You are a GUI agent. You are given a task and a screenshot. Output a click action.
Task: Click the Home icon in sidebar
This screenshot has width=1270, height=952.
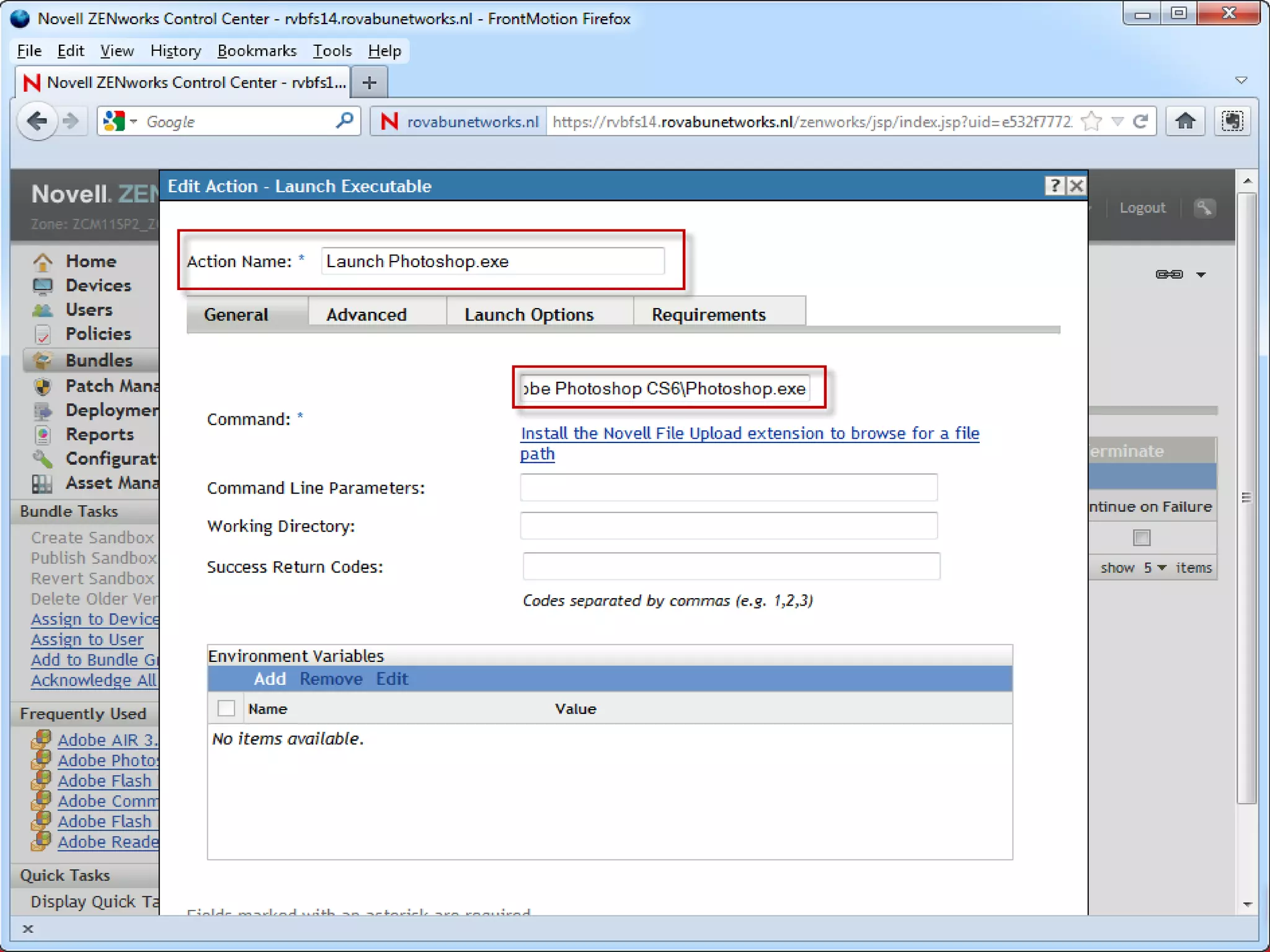coord(42,262)
